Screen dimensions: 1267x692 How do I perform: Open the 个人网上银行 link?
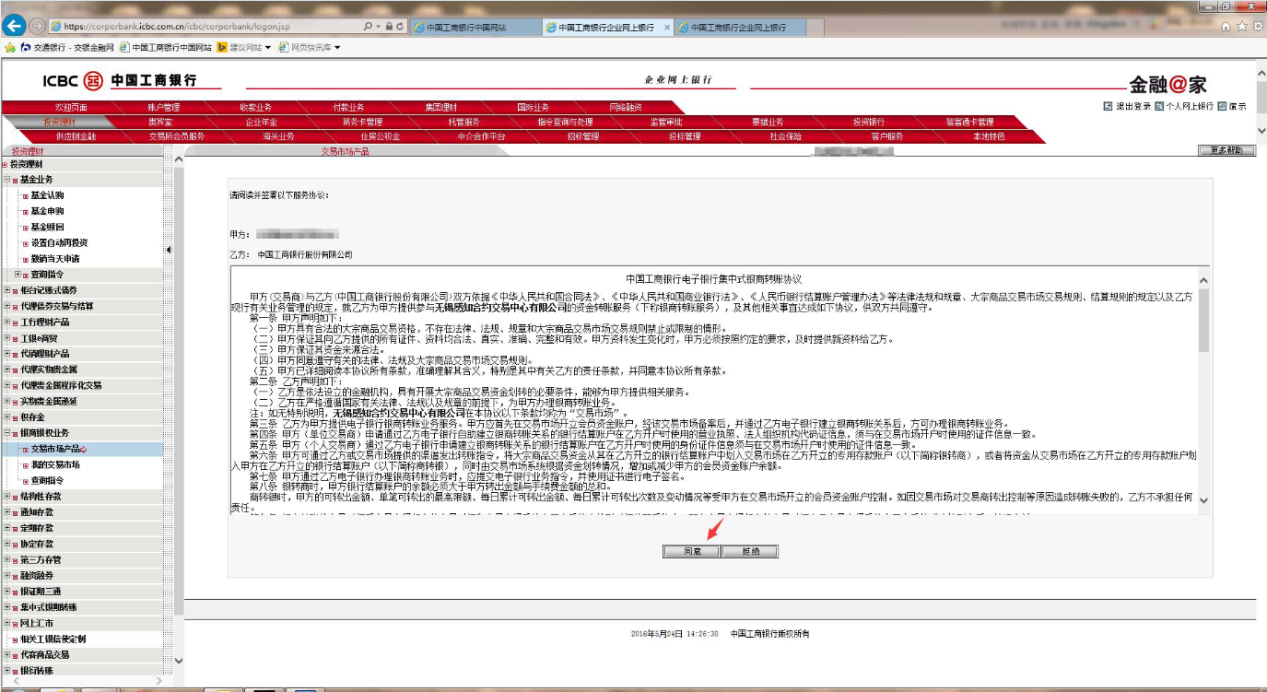(x=1190, y=105)
